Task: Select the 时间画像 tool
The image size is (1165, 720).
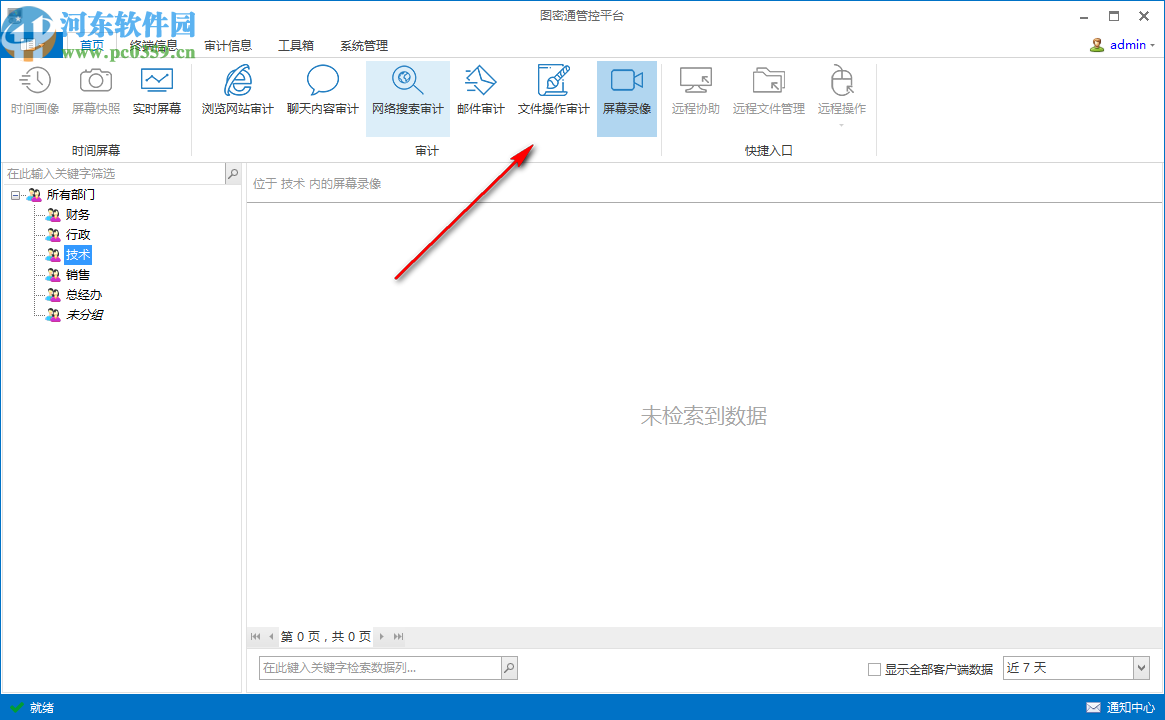Action: [x=35, y=90]
